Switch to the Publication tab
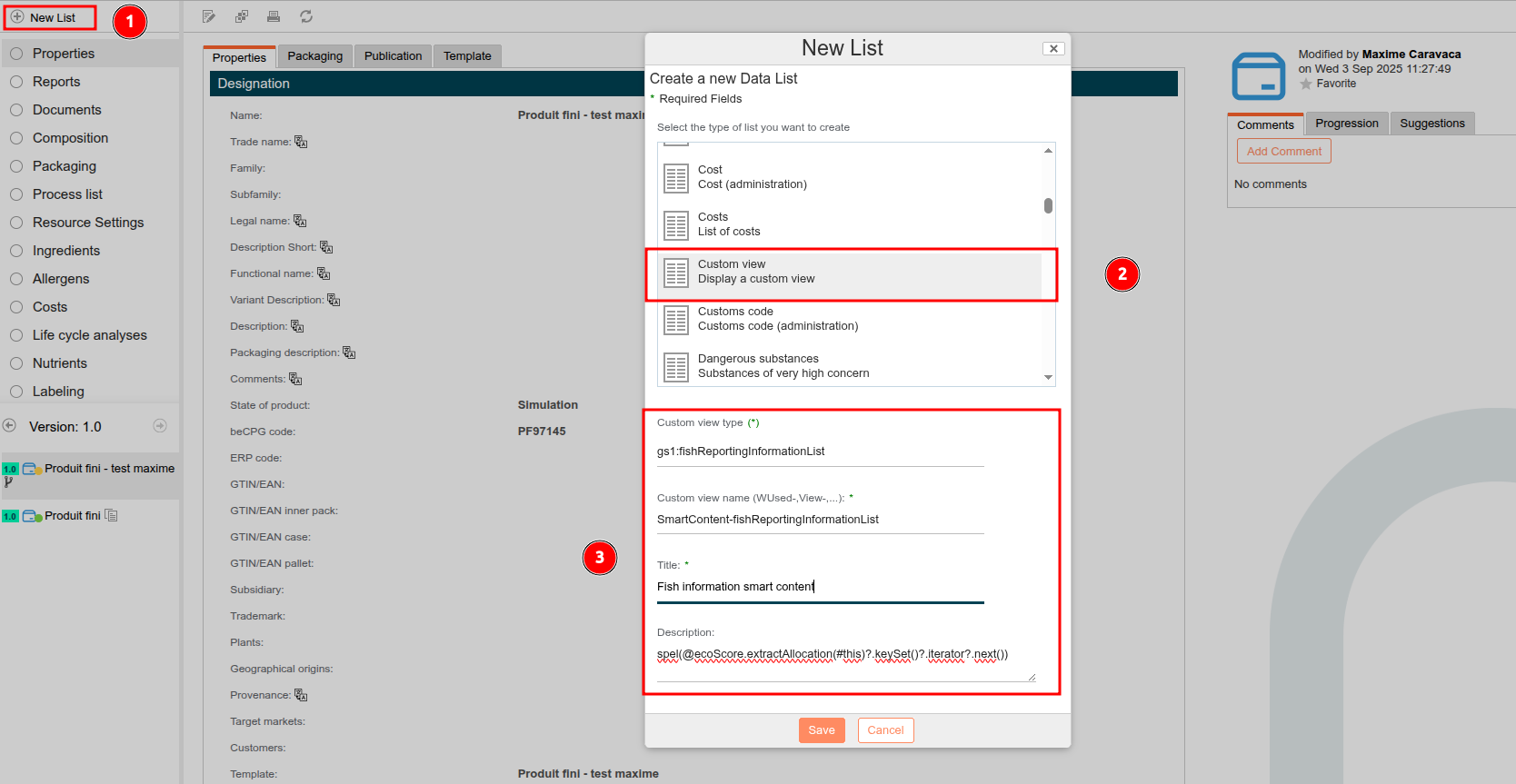This screenshot has width=1516, height=784. 393,56
